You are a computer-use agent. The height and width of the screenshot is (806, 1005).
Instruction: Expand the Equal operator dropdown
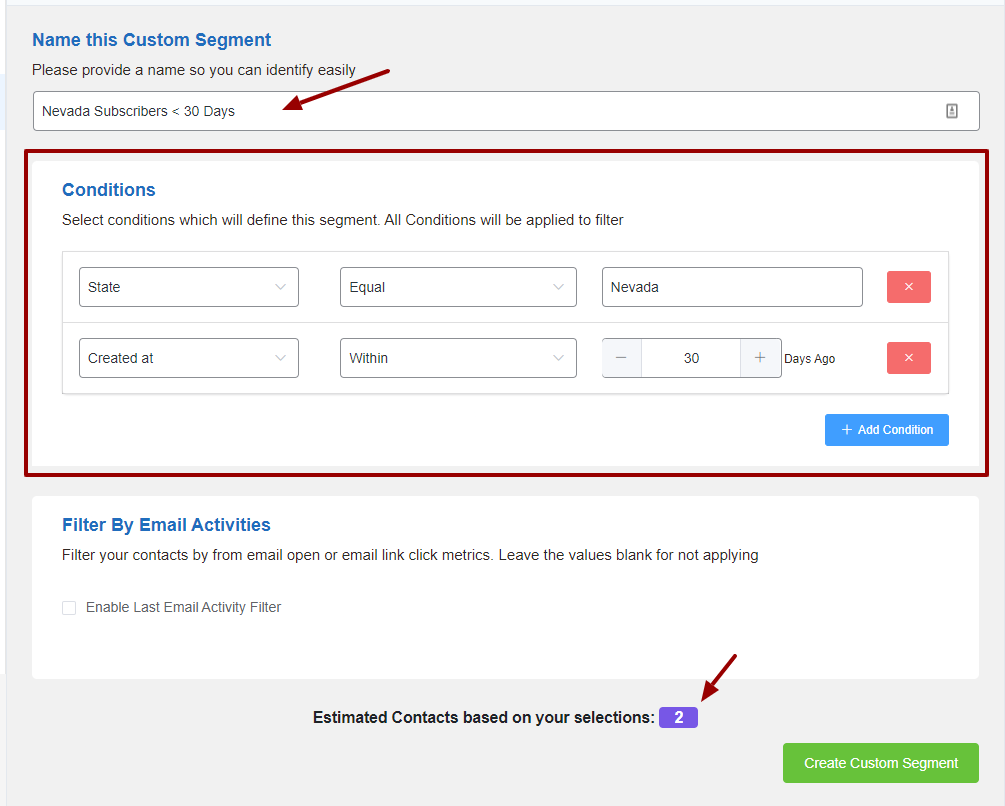pos(457,287)
